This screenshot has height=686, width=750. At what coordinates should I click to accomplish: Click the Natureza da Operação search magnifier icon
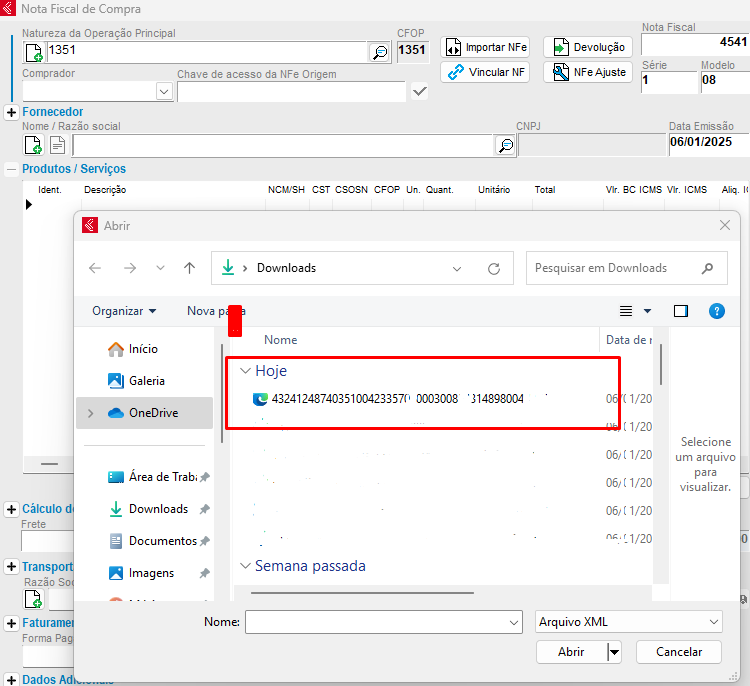pos(380,52)
